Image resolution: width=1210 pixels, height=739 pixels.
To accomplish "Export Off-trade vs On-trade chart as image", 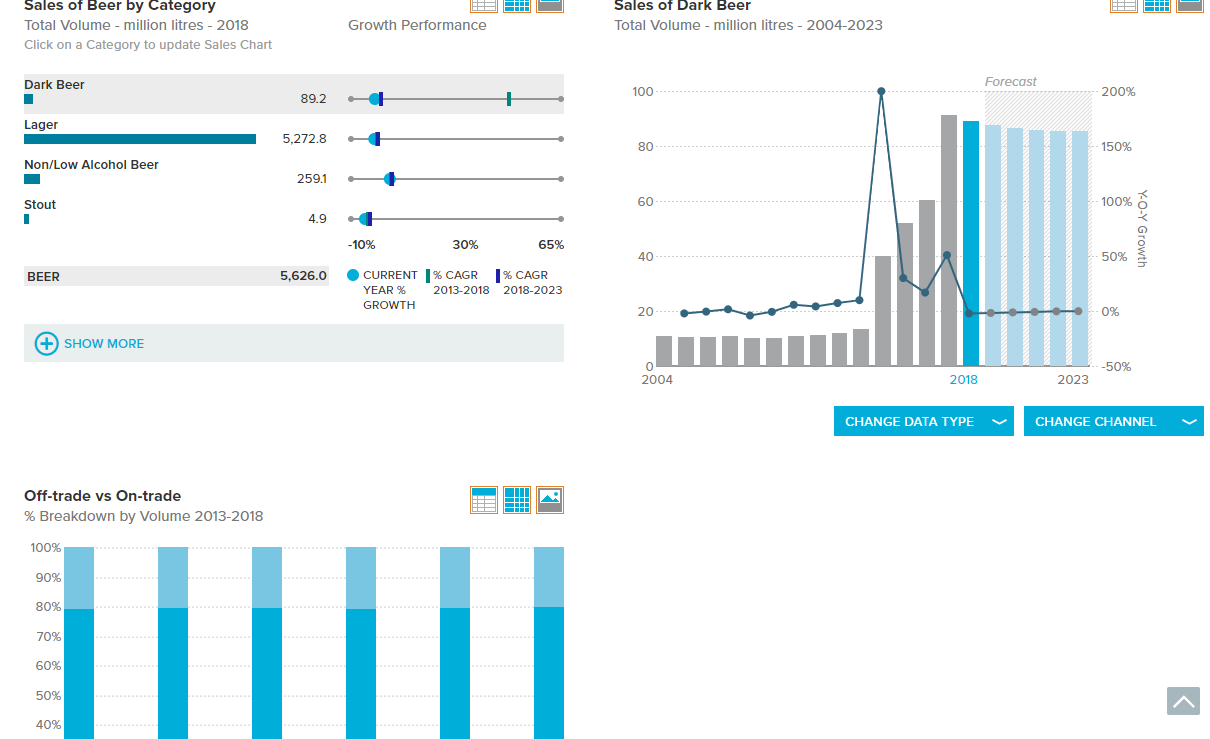I will click(x=550, y=500).
